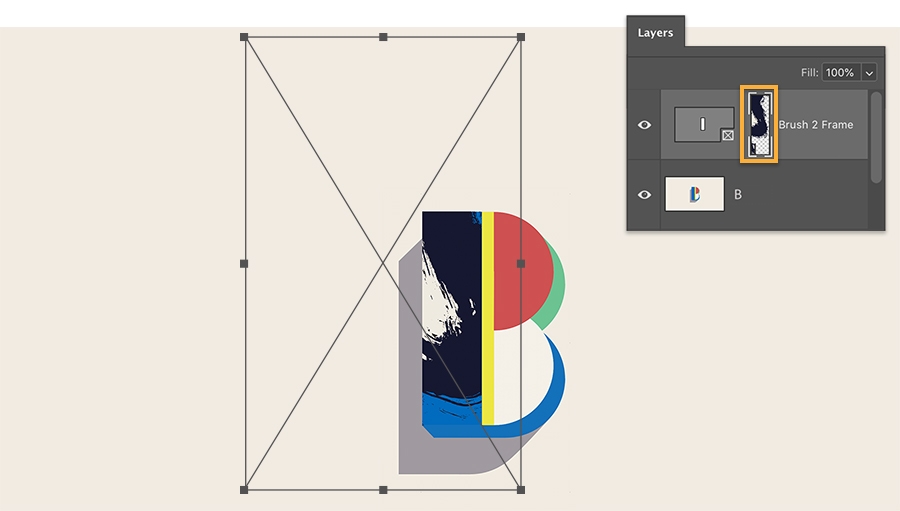
Task: Click the yellow vertical stripe in the artwork
Action: pyautogui.click(x=488, y=318)
